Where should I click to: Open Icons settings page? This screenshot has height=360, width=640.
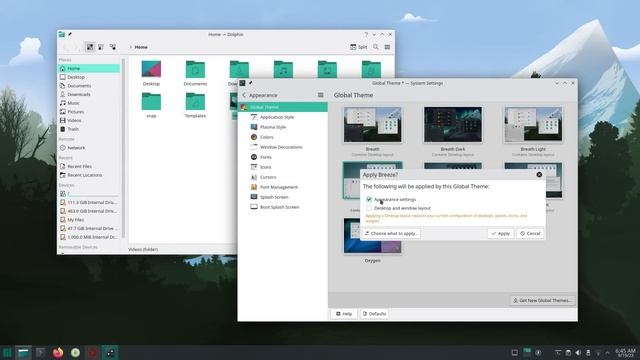282,167
